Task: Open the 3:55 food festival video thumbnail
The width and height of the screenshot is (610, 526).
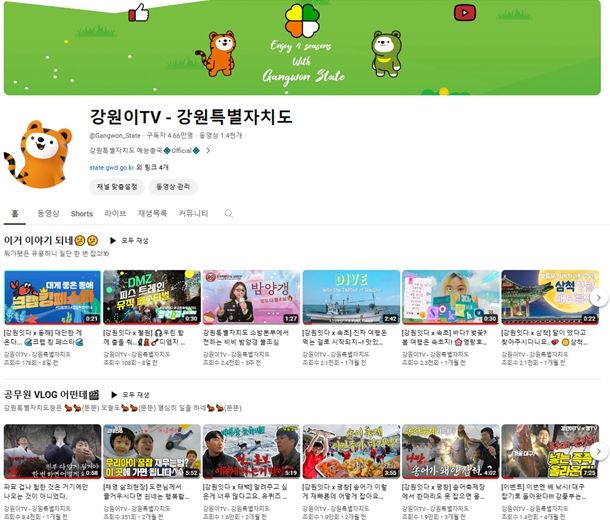Action: click(351, 451)
